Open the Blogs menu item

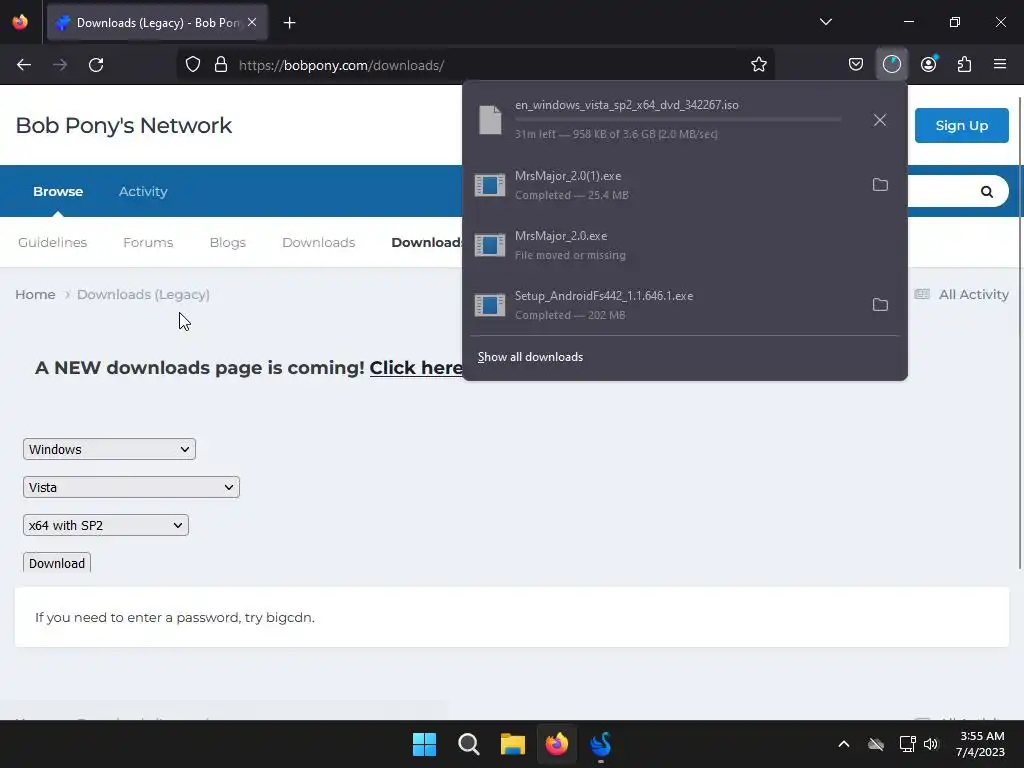coord(228,242)
